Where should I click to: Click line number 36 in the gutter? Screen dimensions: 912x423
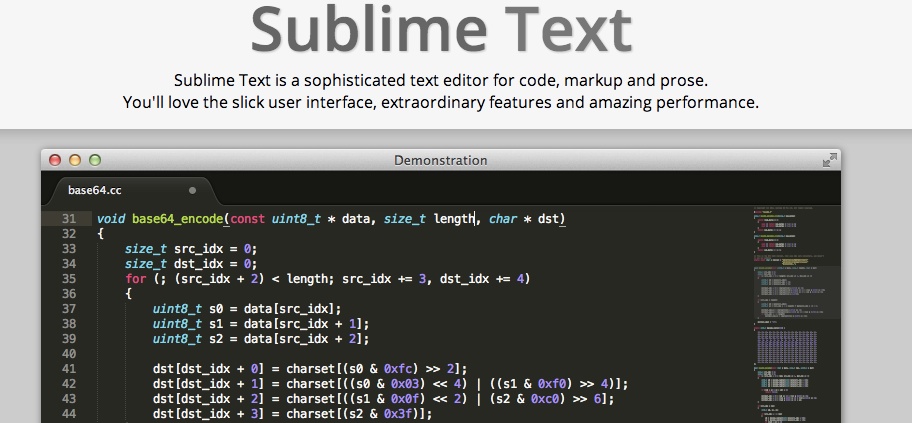point(69,294)
